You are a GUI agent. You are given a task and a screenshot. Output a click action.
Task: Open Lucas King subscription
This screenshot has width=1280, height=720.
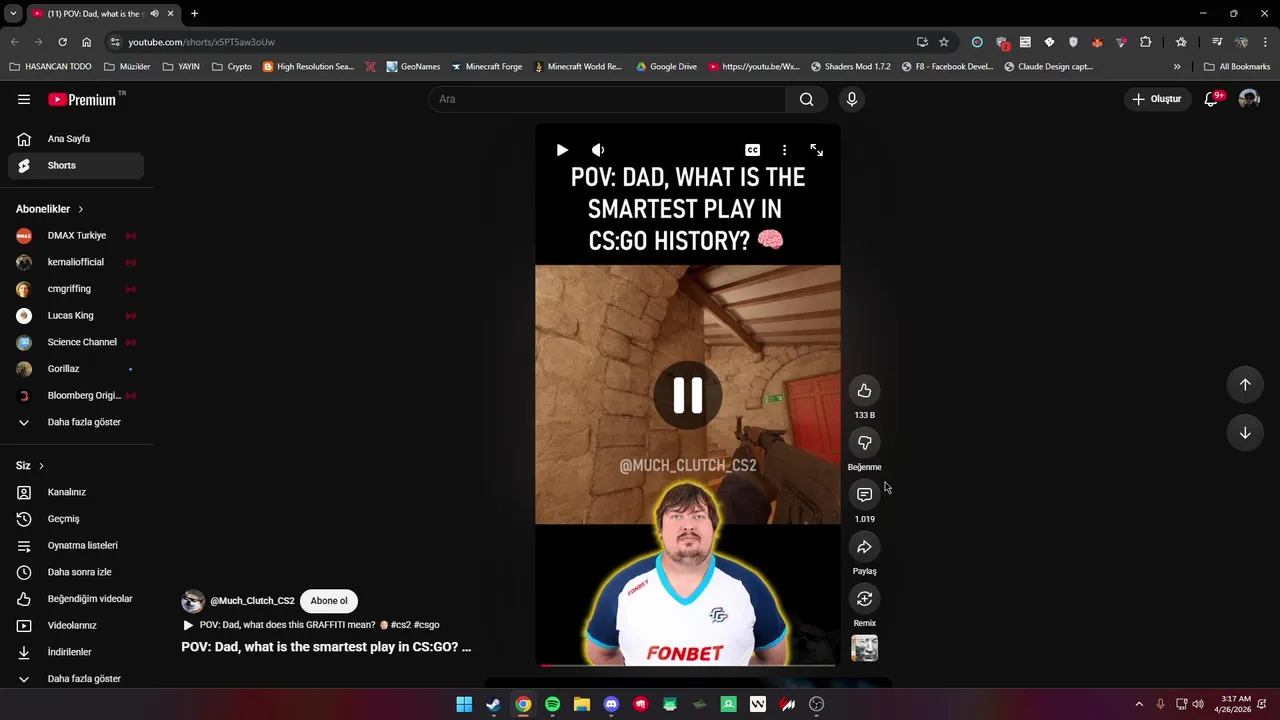[76, 316]
